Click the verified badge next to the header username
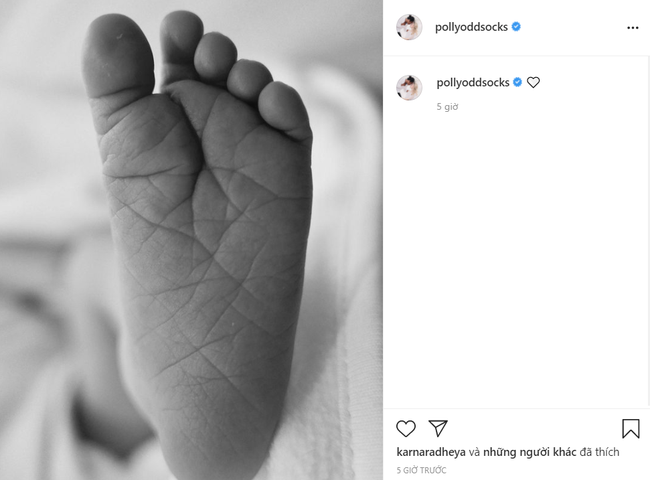 [x=516, y=27]
